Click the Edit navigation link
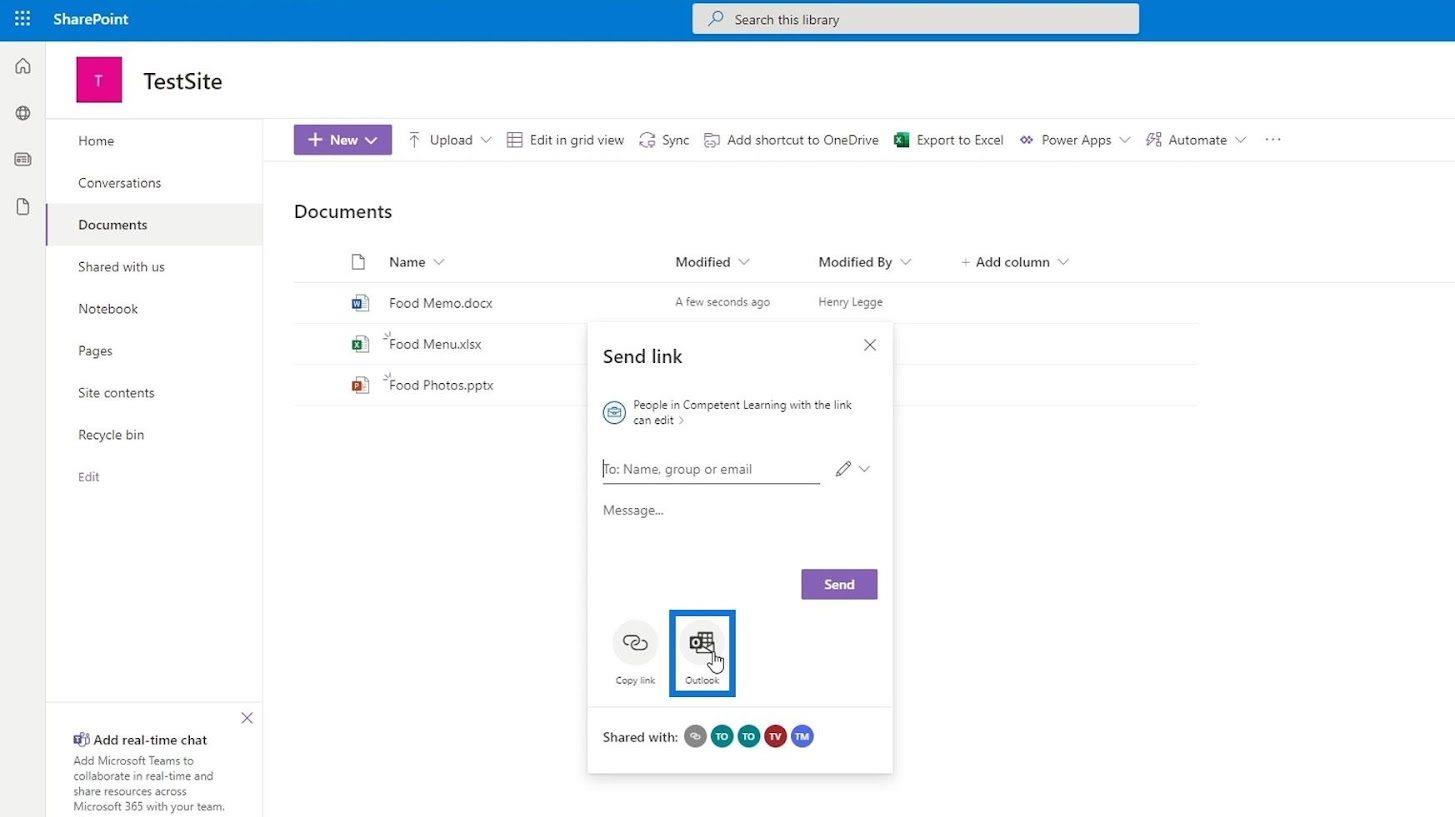Image resolution: width=1455 pixels, height=817 pixels. [89, 477]
